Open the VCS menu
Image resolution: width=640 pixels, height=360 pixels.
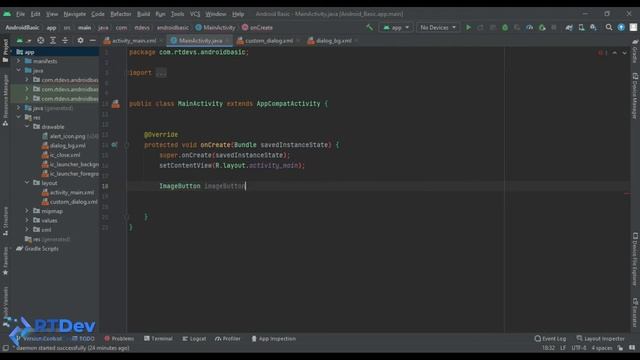[x=195, y=14]
